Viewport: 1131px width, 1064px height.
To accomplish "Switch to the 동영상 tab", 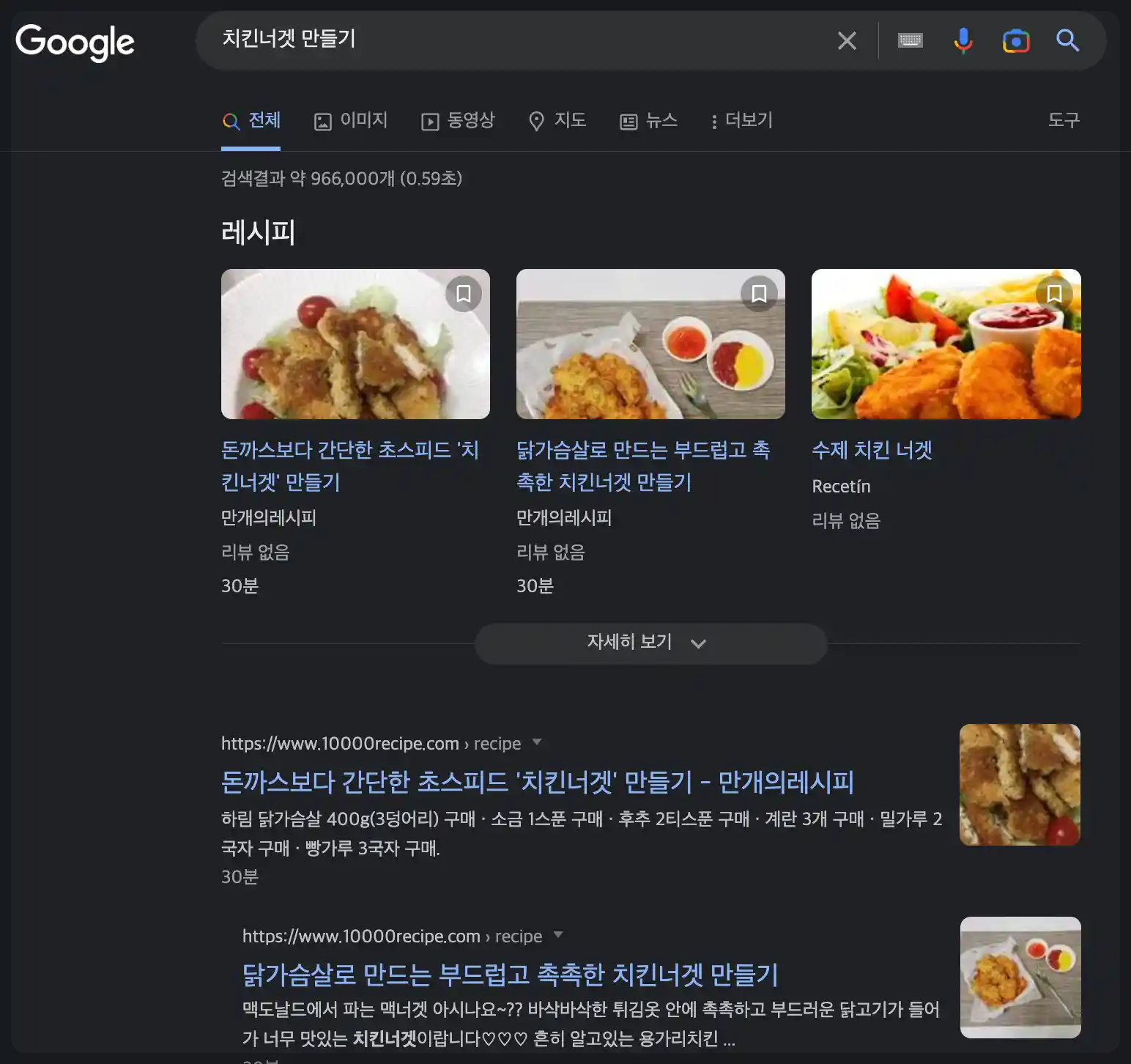I will pyautogui.click(x=458, y=121).
